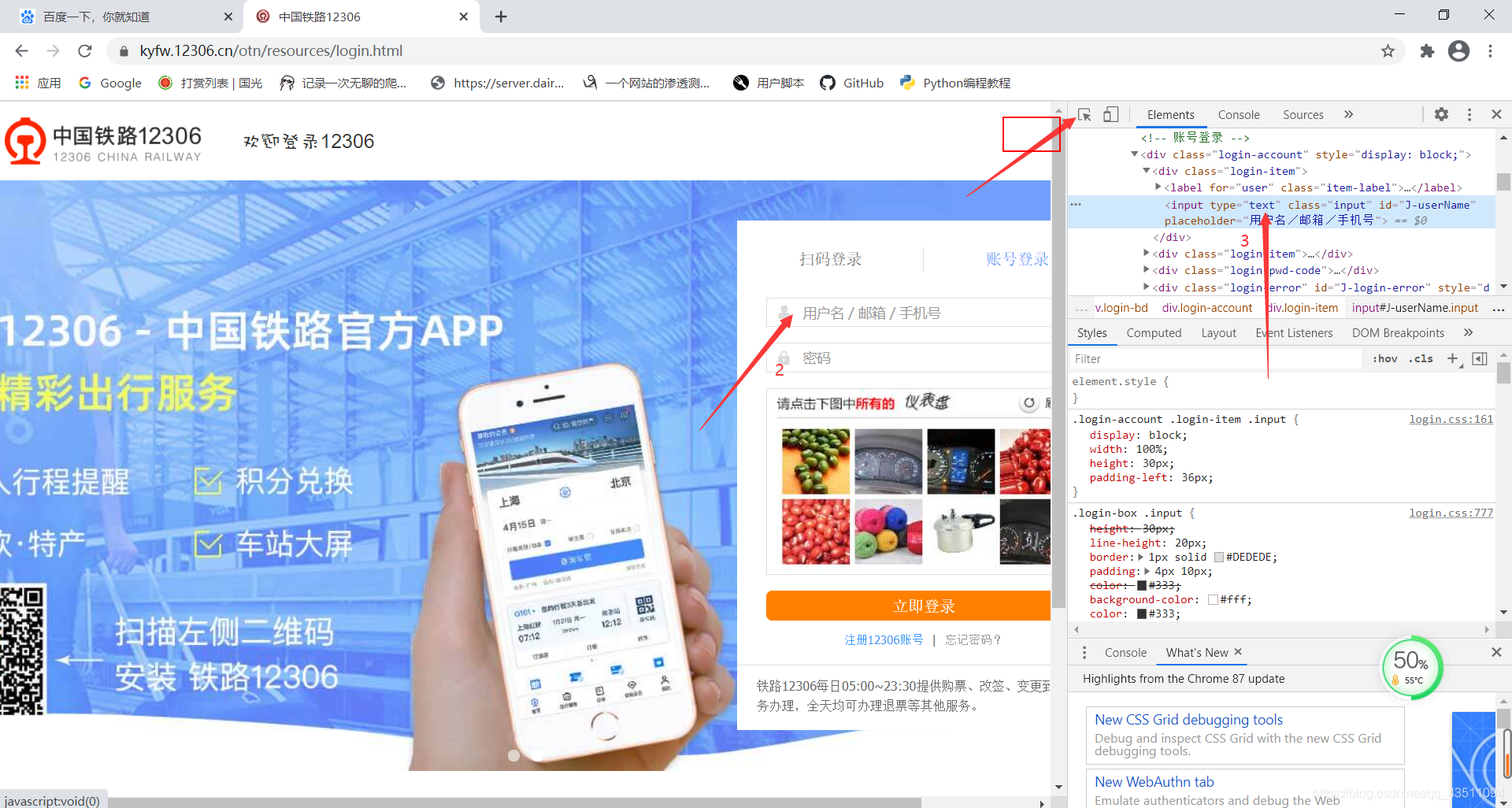
Task: Open the GitHub bookmark
Action: [852, 83]
